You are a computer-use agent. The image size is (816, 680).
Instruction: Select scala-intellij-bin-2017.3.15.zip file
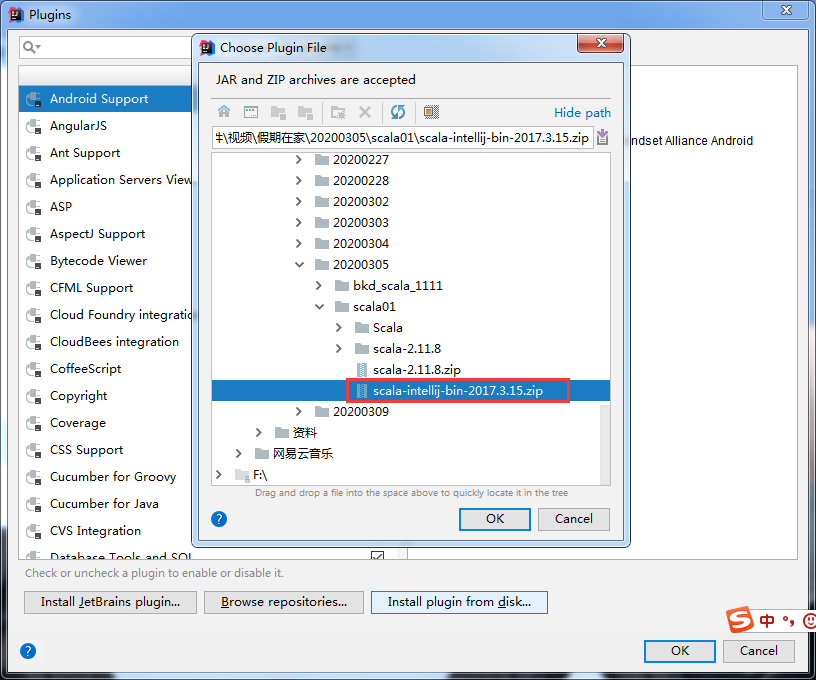(x=411, y=391)
